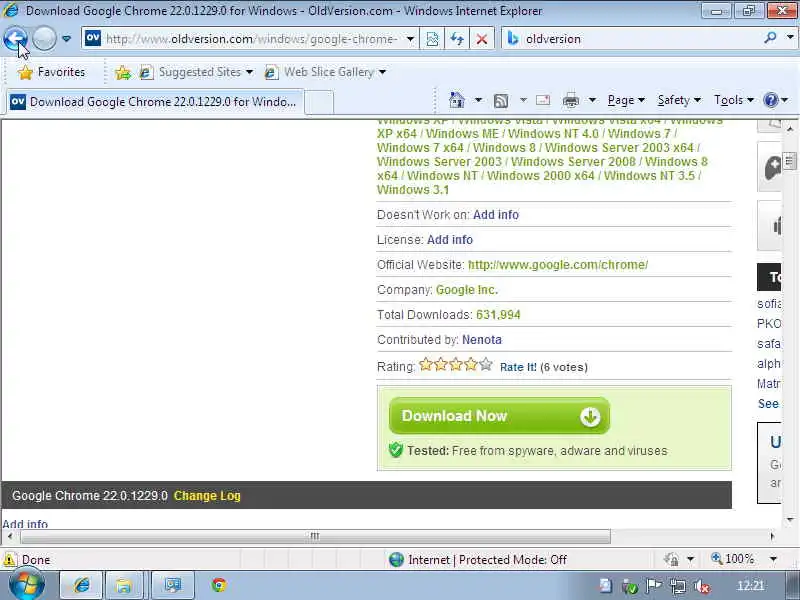800x600 pixels.
Task: Click the Windows 7 x64 compatibility link
Action: click(x=420, y=148)
